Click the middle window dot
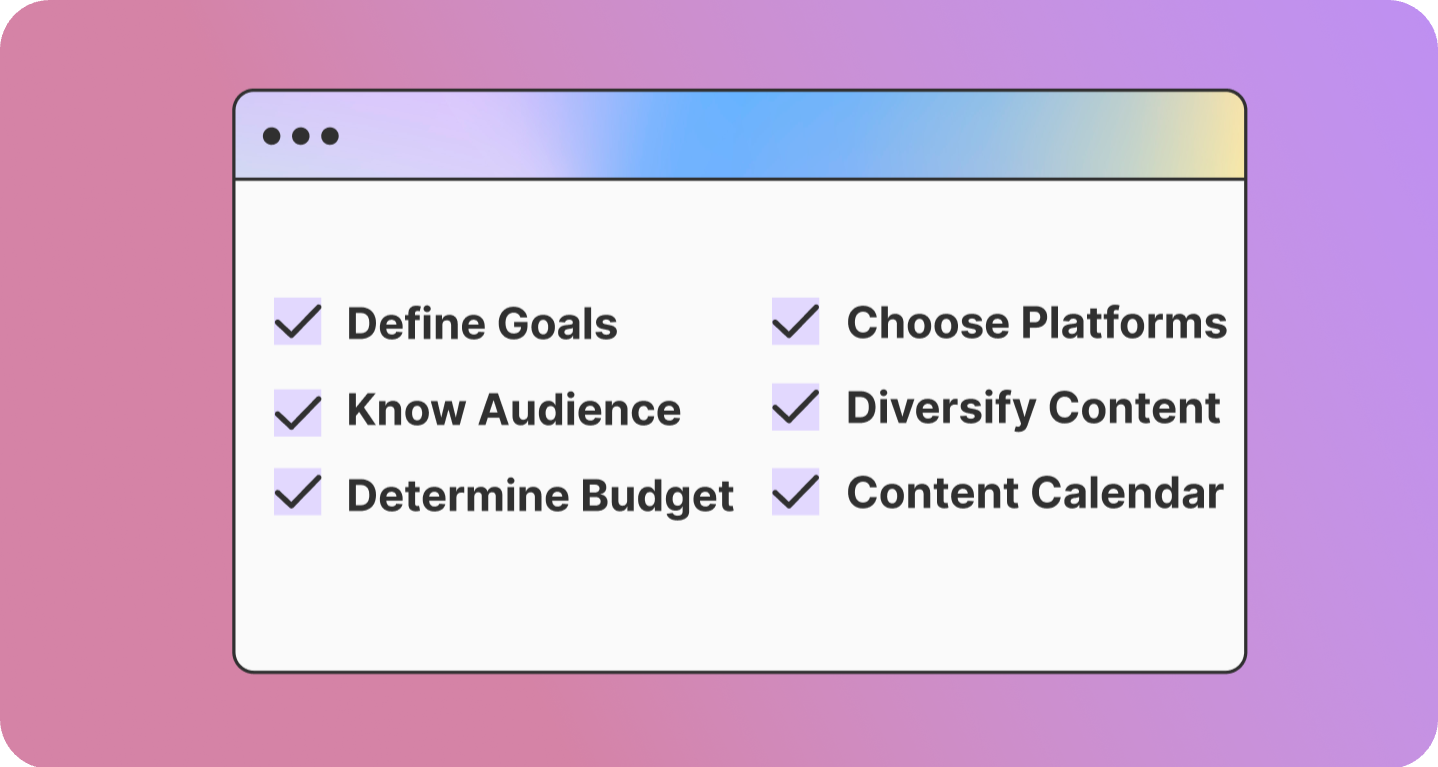The image size is (1438, 767). click(300, 136)
